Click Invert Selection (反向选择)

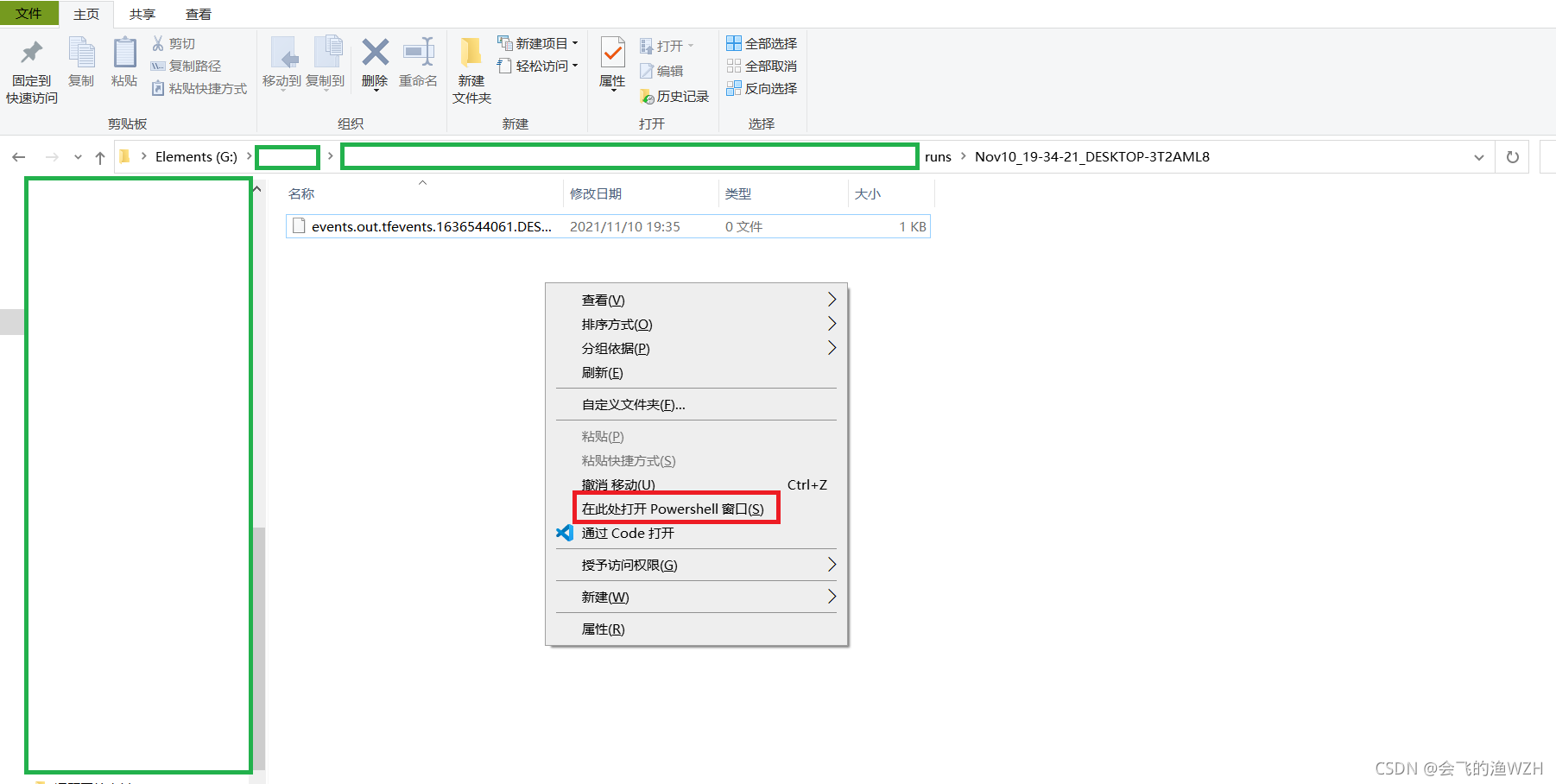tap(762, 88)
